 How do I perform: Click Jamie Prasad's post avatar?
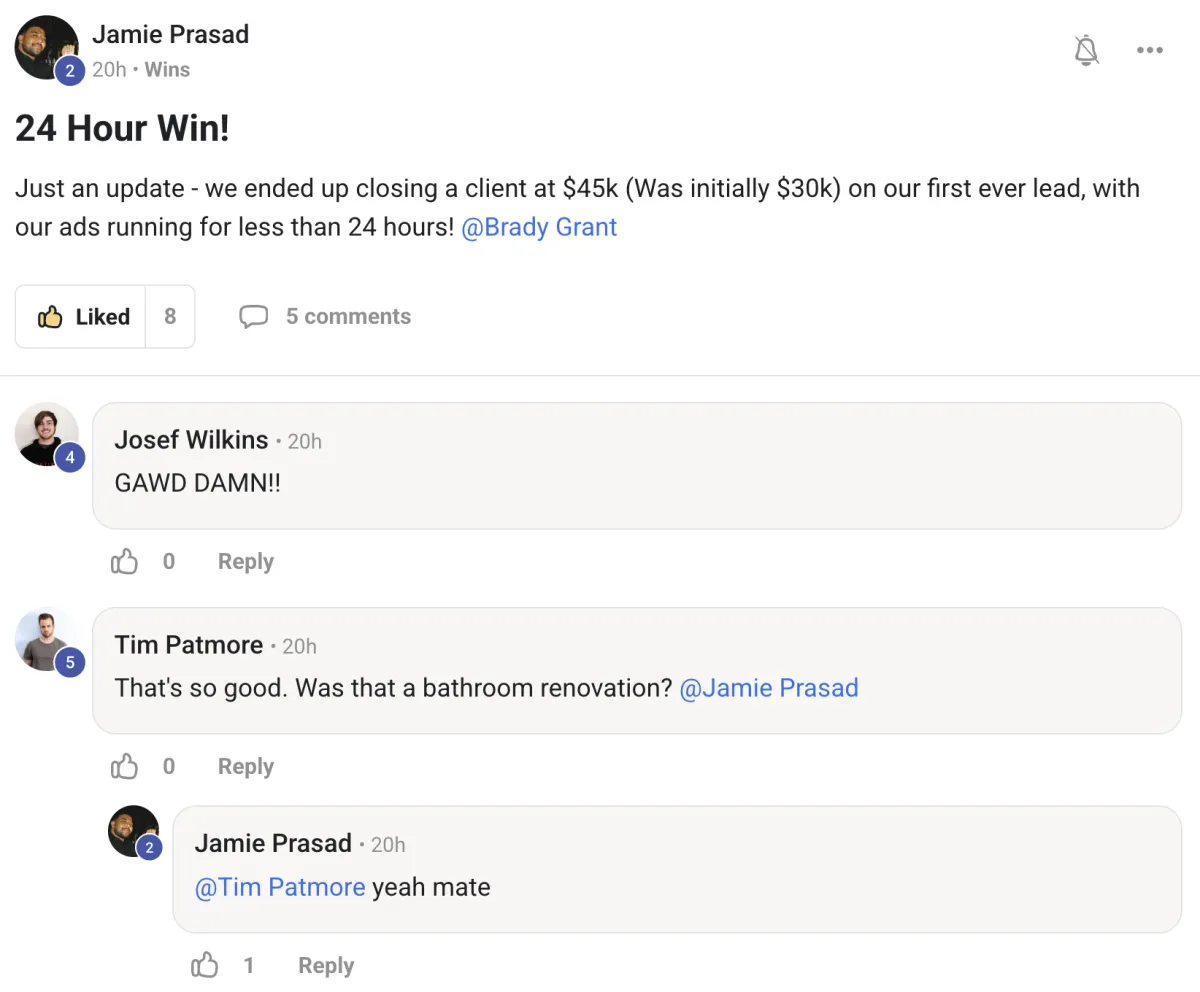(x=46, y=48)
